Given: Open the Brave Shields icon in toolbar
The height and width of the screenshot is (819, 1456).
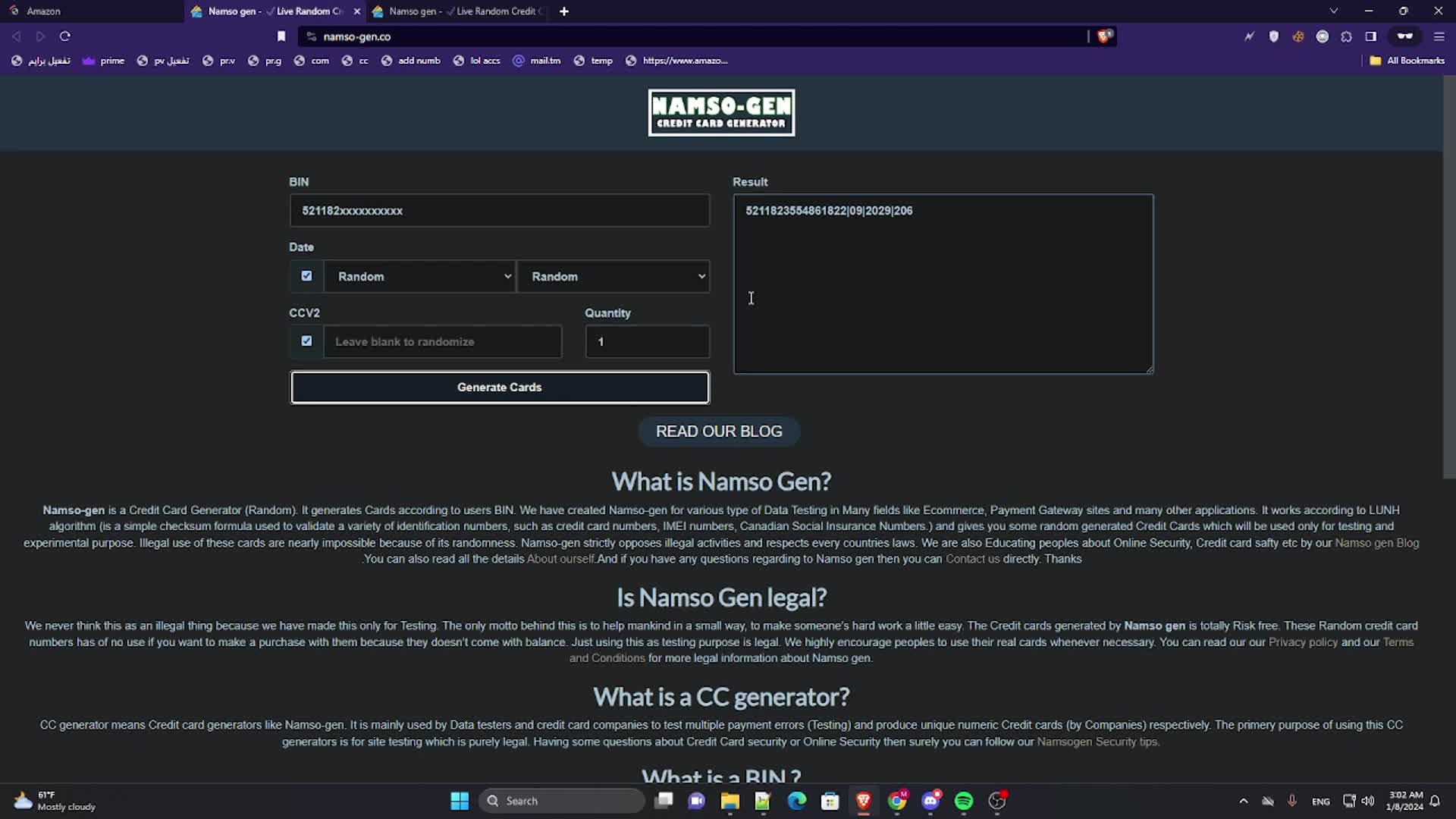Looking at the screenshot, I should [x=1274, y=36].
